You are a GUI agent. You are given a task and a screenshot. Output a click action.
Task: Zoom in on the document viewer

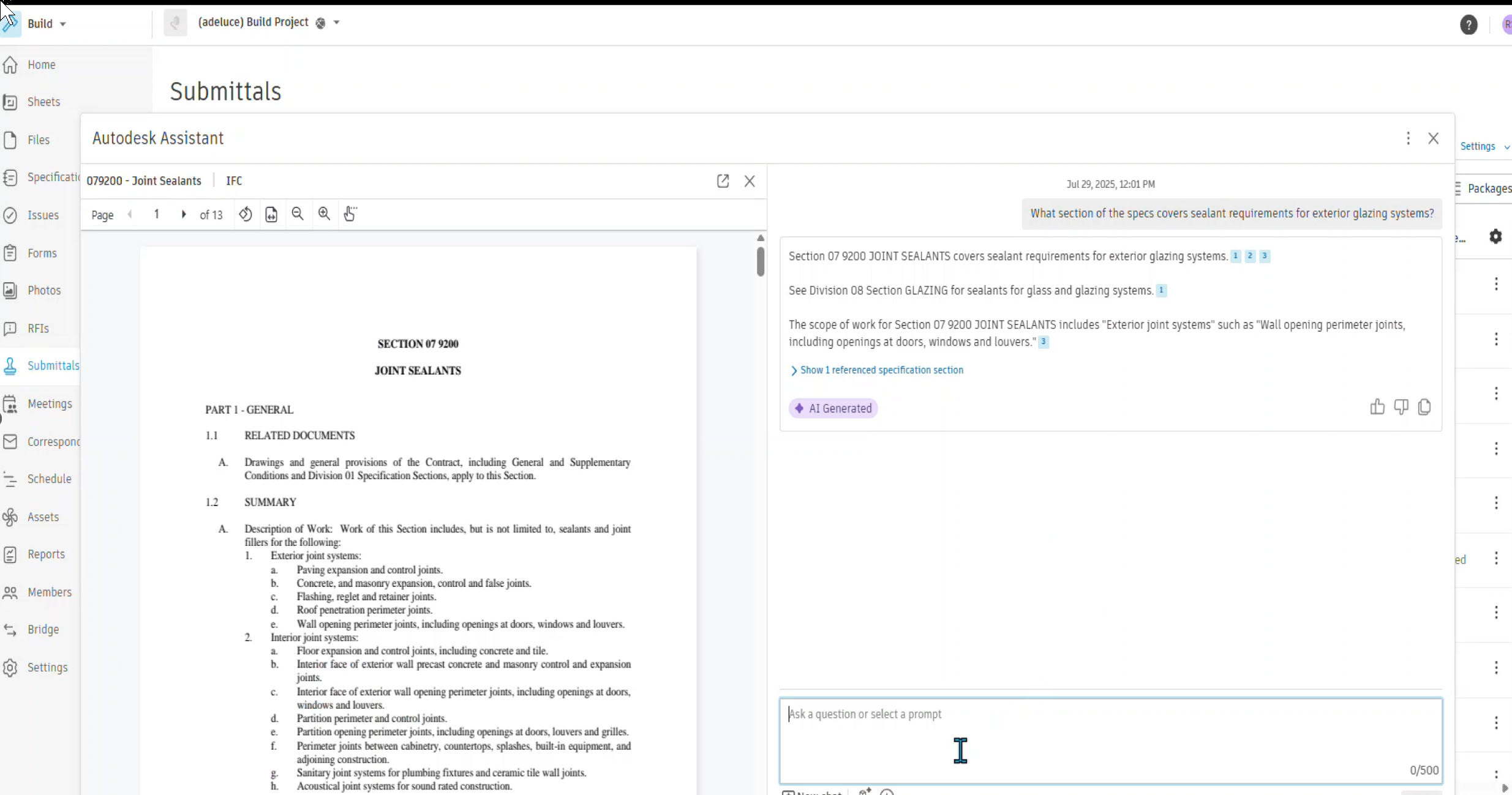[x=324, y=214]
